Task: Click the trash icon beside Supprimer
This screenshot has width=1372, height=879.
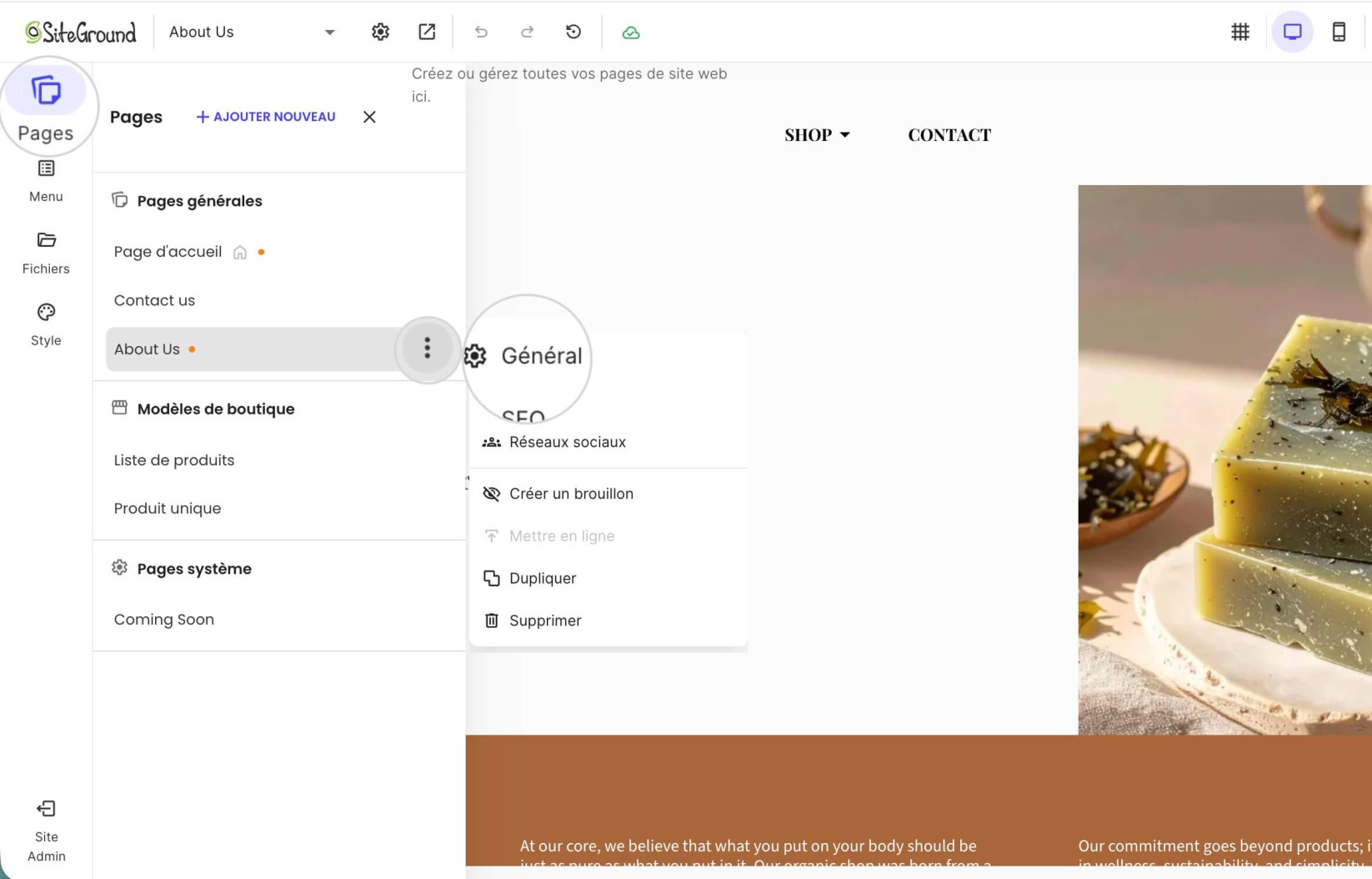Action: [492, 620]
